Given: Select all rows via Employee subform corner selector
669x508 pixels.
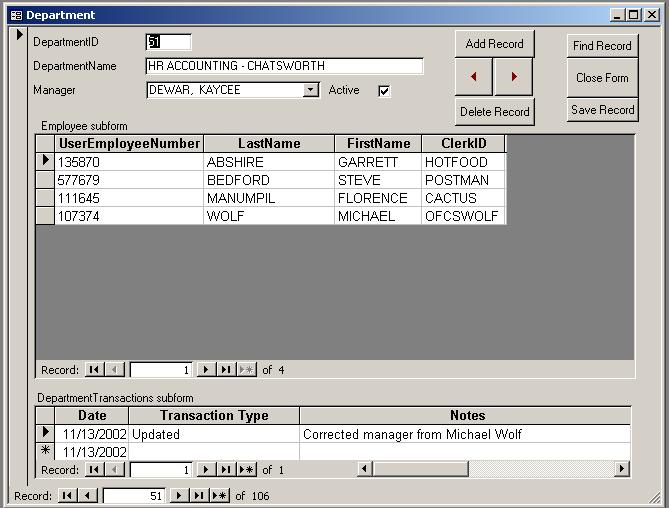Looking at the screenshot, I should coord(45,144).
